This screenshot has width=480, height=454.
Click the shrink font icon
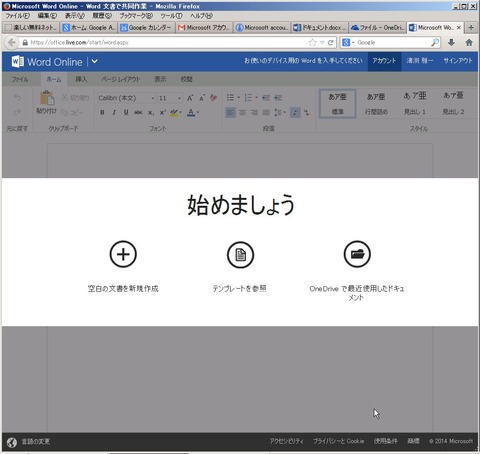(202, 98)
